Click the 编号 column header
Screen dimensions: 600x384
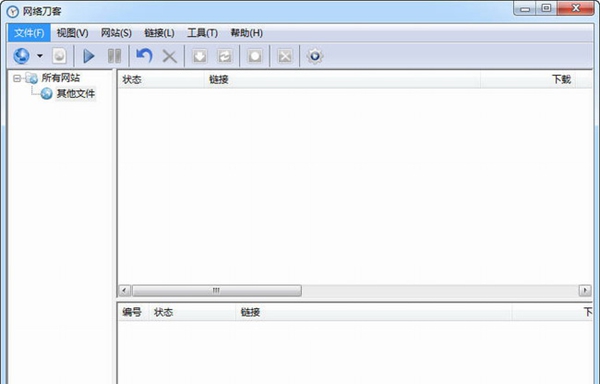click(132, 312)
